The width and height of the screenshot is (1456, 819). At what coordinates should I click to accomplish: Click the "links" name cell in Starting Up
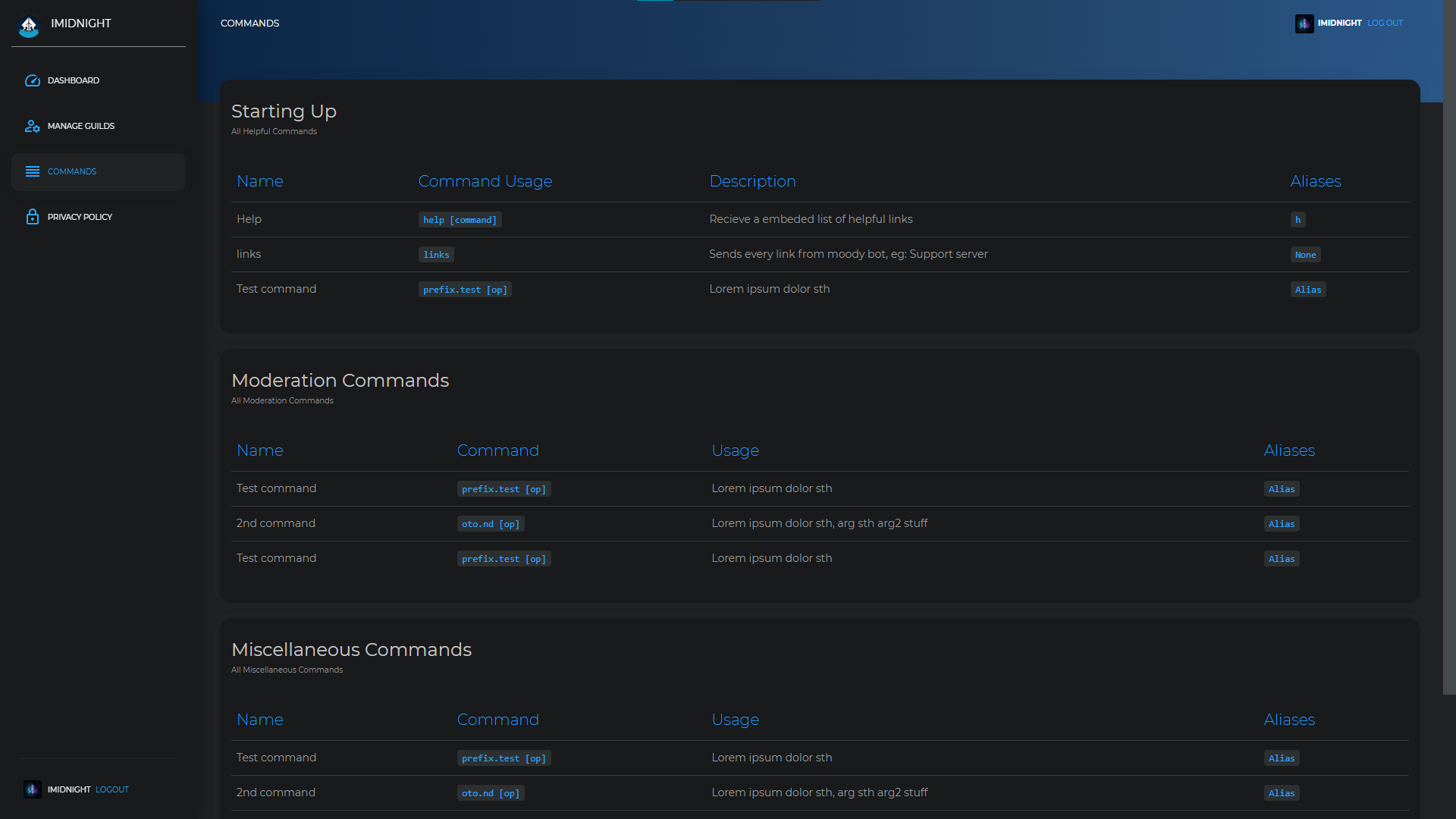(x=249, y=254)
